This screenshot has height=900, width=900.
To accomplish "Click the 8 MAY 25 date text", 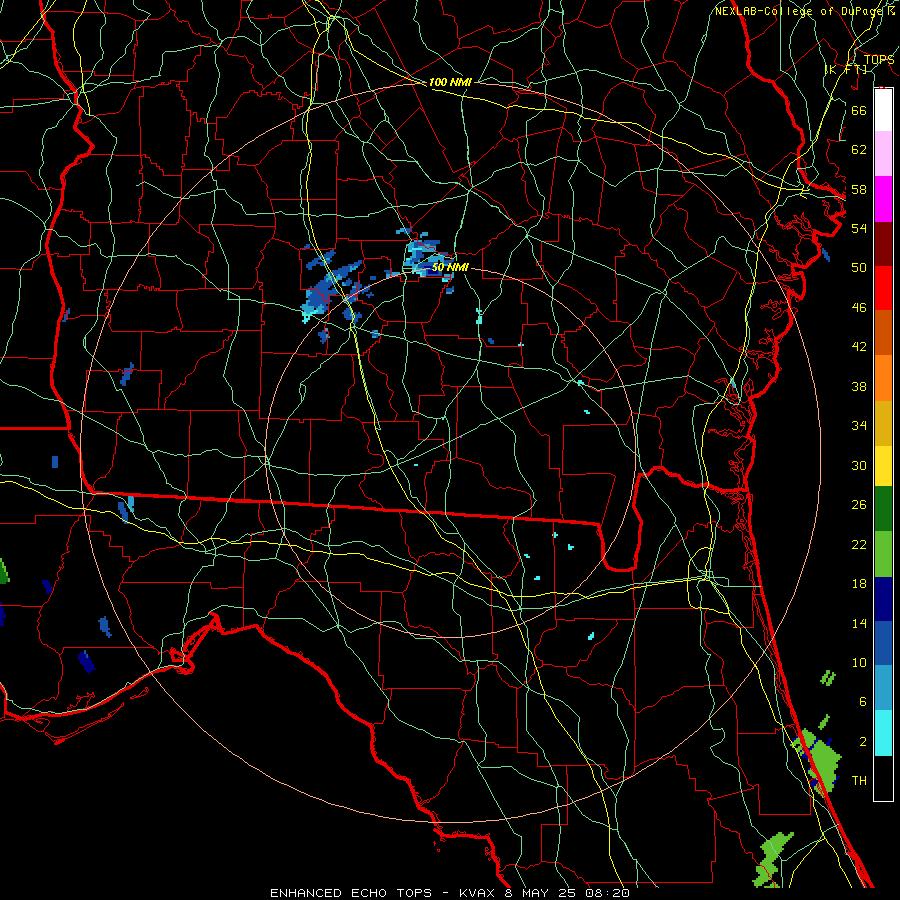I will tap(542, 893).
